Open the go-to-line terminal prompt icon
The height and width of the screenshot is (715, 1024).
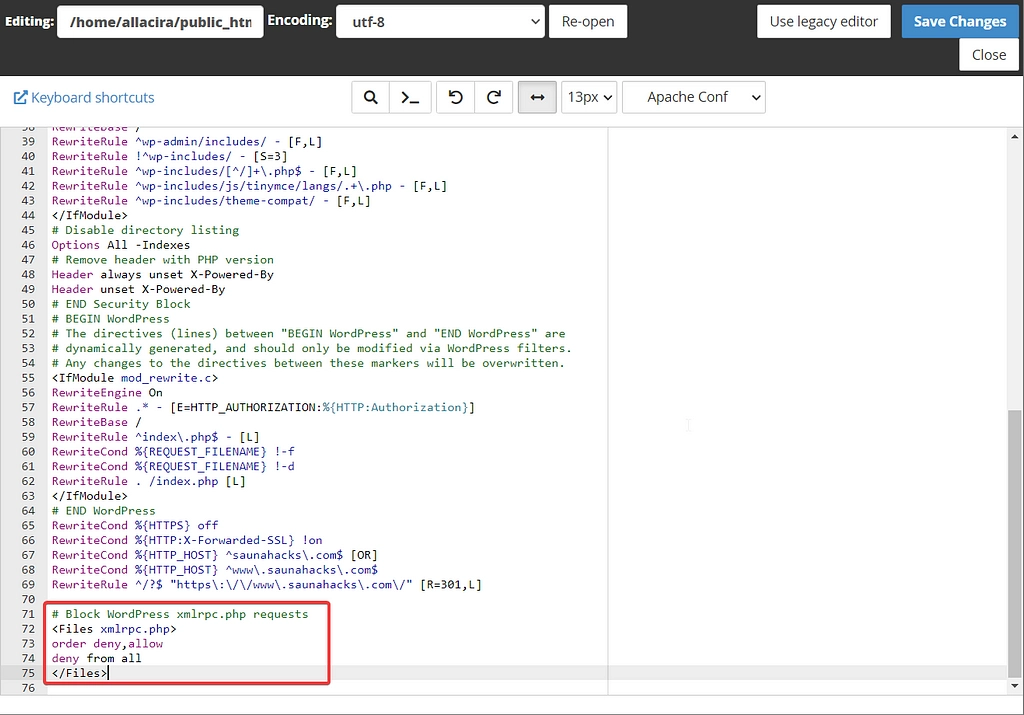(410, 97)
